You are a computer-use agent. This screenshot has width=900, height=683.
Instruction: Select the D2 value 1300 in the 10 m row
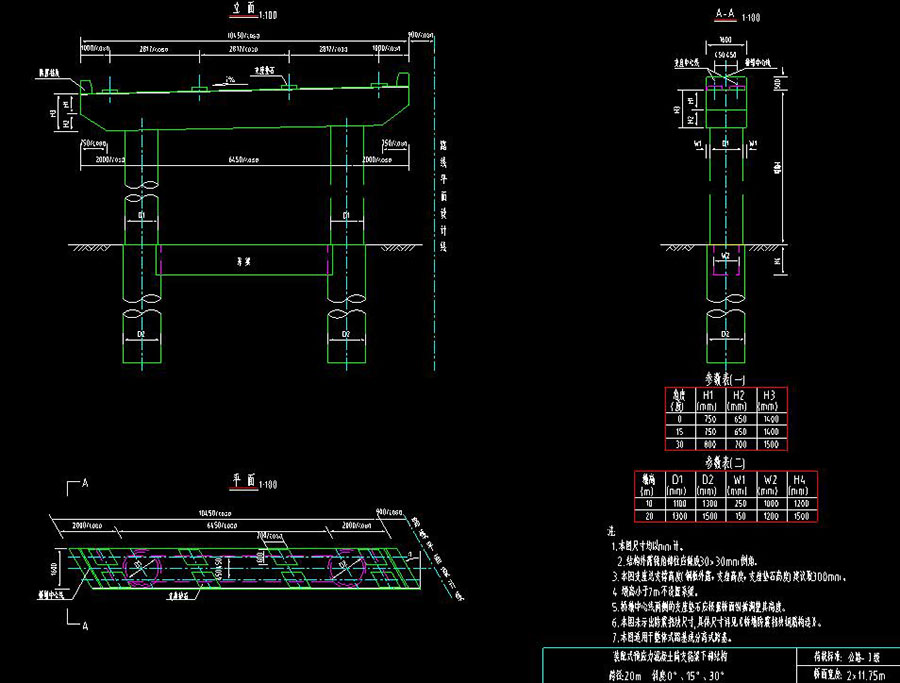[x=709, y=503]
